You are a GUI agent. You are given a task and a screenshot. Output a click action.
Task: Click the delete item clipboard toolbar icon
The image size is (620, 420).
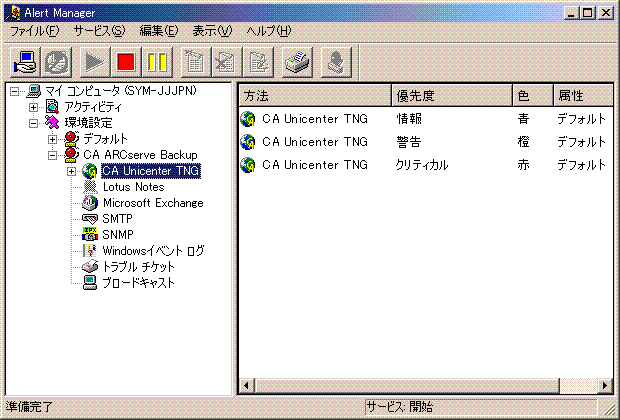(227, 62)
